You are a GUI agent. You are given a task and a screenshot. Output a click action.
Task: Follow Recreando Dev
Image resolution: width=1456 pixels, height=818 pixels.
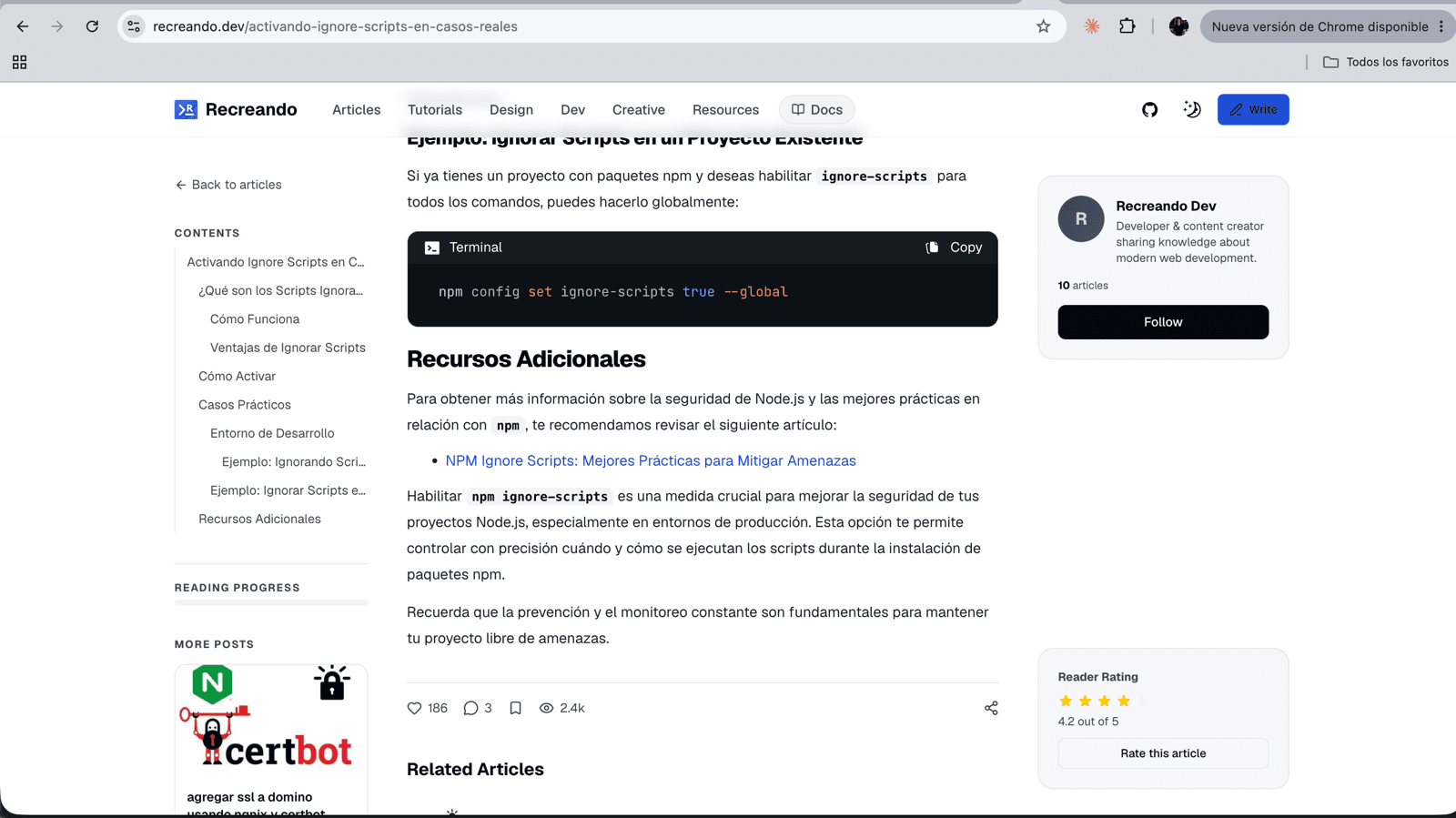pos(1163,322)
